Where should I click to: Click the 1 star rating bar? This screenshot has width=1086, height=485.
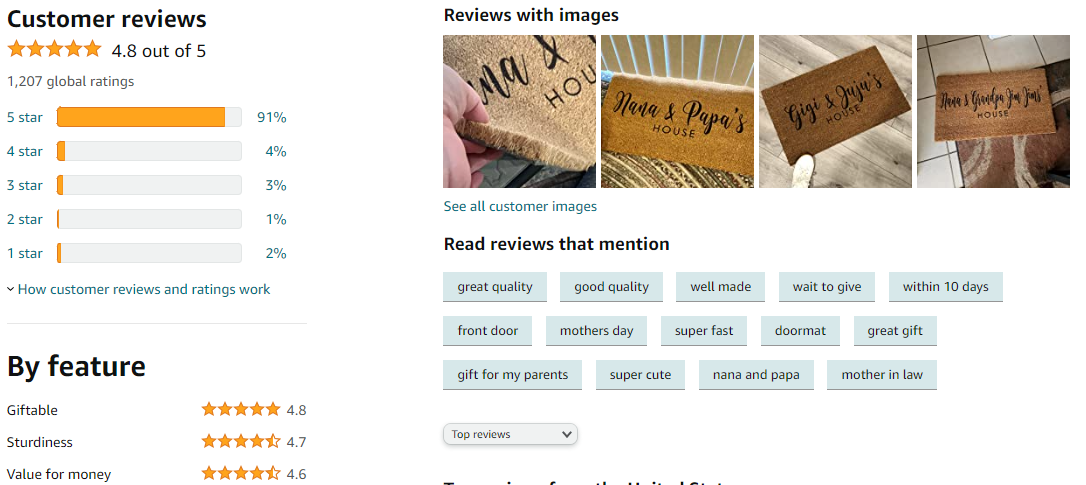click(x=149, y=253)
